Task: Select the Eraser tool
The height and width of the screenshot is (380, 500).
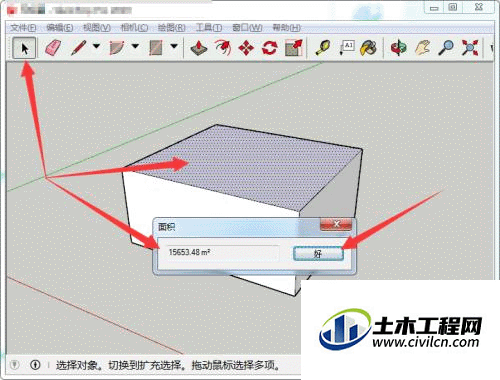Action: tap(53, 48)
